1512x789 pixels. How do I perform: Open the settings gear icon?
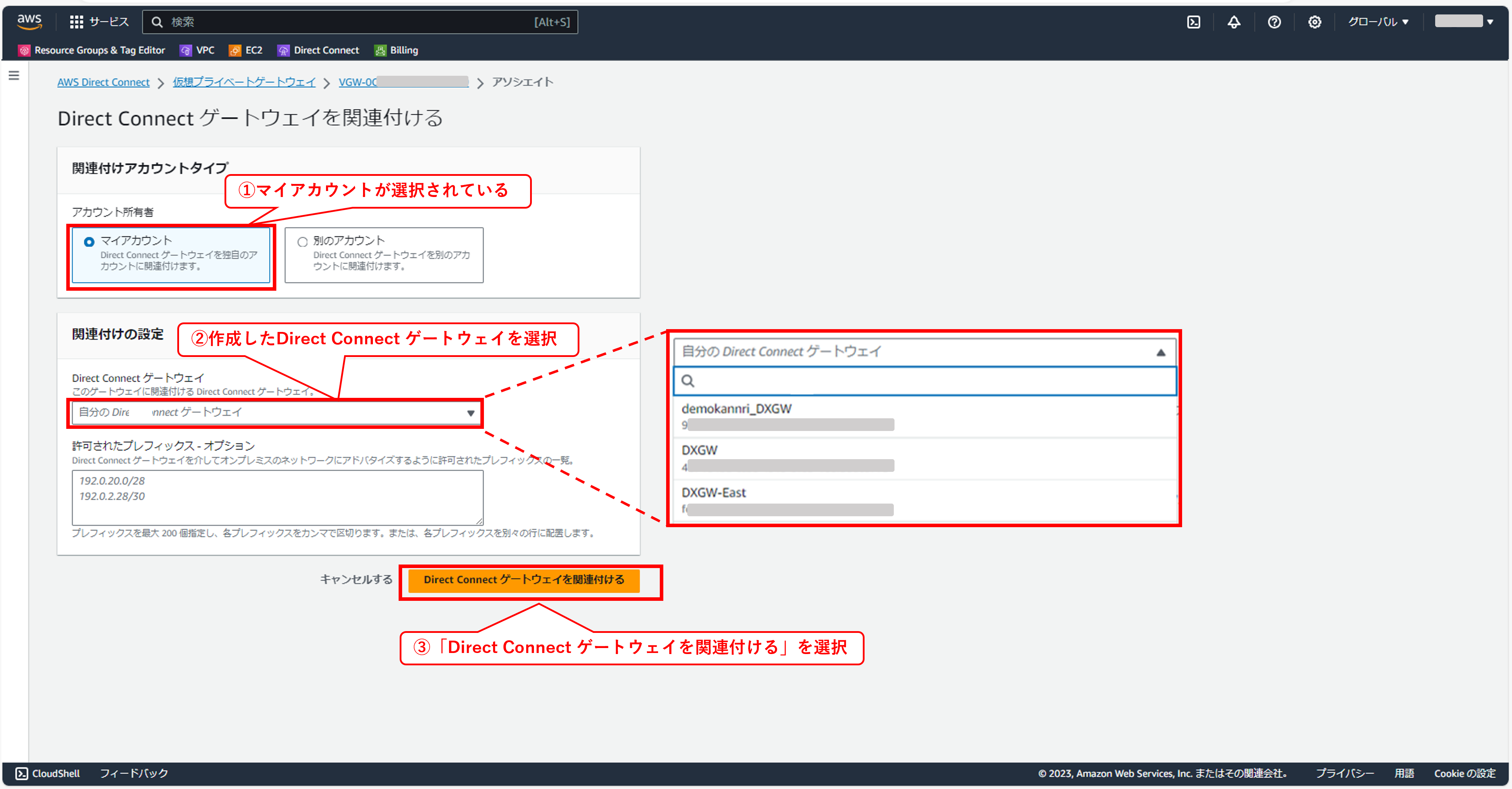[x=1315, y=22]
